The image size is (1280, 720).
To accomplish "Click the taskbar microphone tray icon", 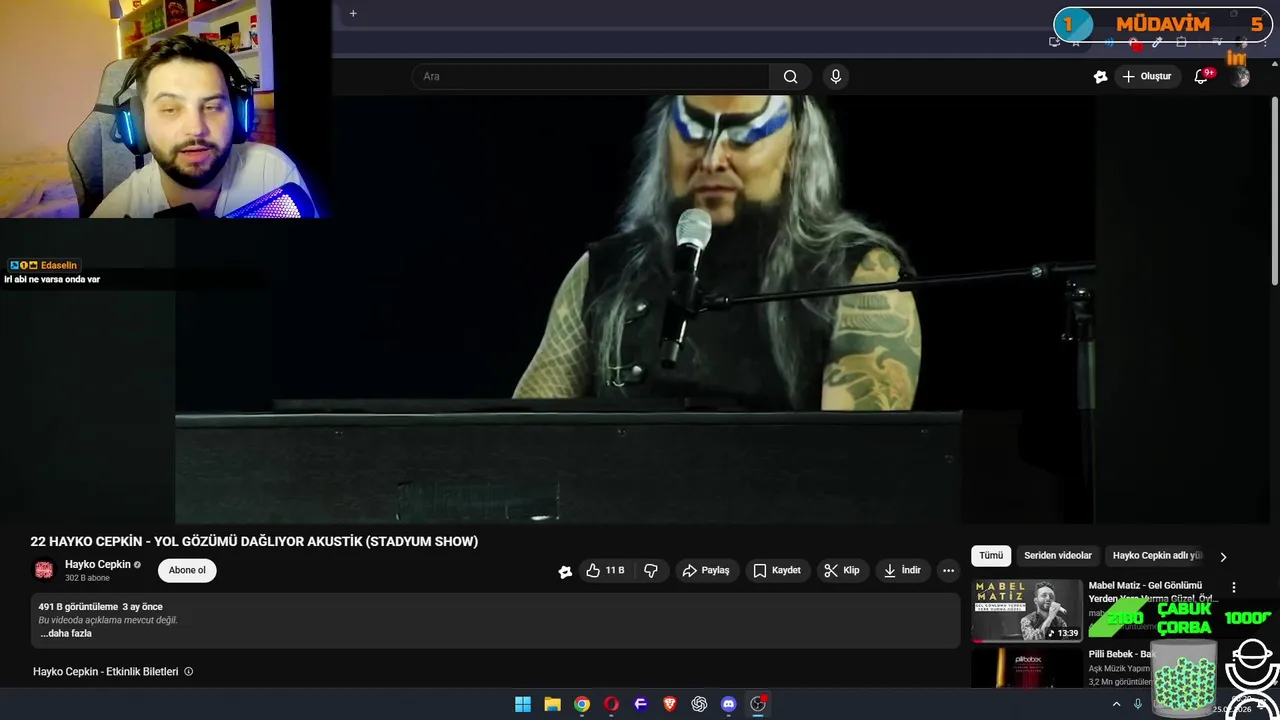I will click(1137, 704).
